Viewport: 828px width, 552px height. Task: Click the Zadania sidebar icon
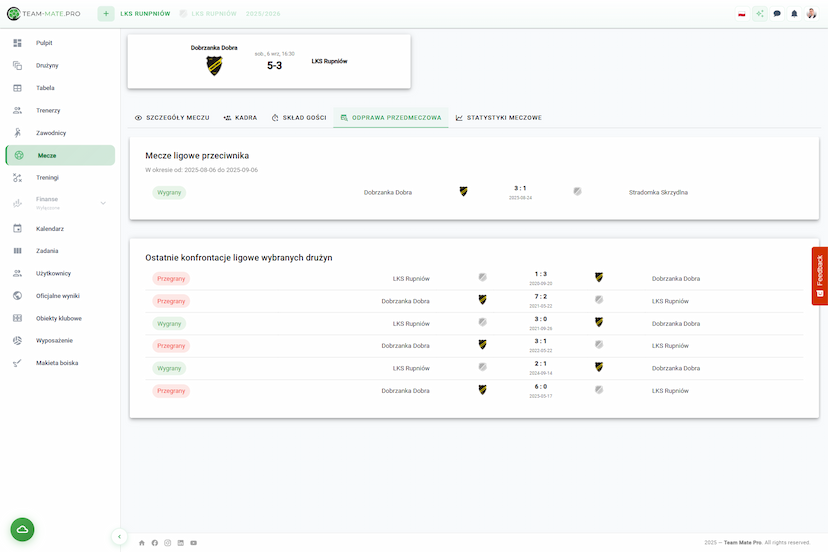click(17, 251)
